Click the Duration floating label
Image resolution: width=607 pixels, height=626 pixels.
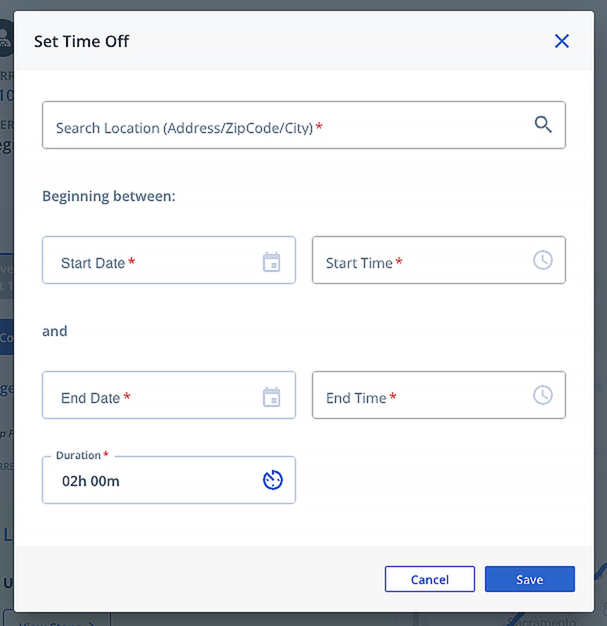(79, 455)
